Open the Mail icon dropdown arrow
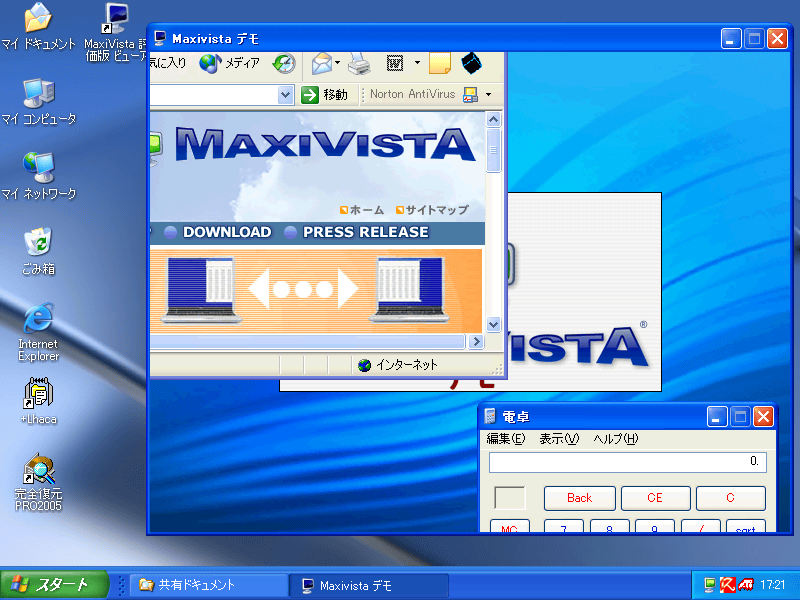The width and height of the screenshot is (800, 600). coord(337,63)
